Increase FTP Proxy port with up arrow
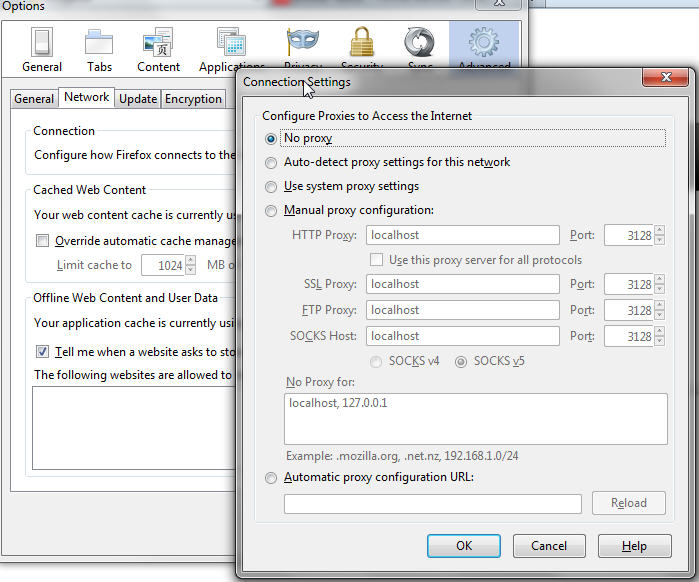The height and width of the screenshot is (582, 699). [x=660, y=305]
